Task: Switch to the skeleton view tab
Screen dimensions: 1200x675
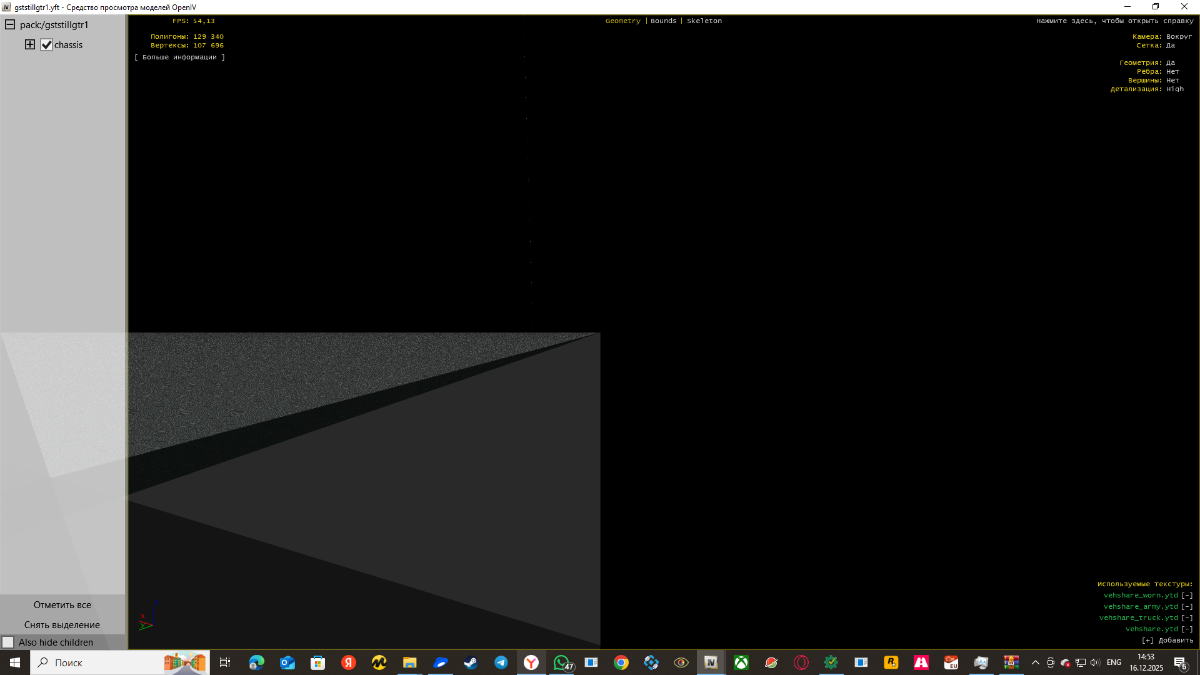Action: (704, 21)
